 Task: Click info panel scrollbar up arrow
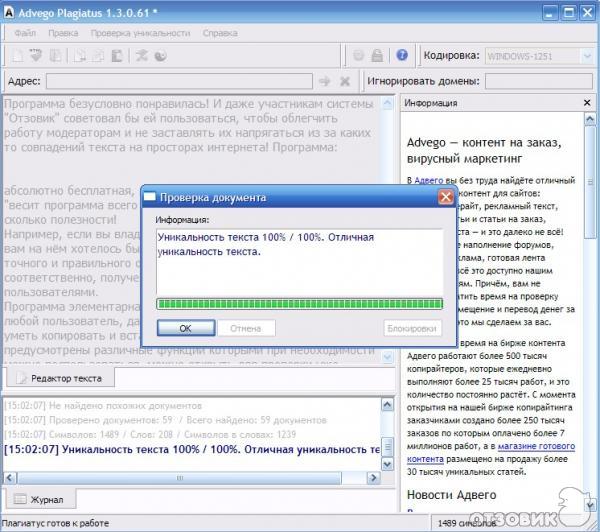(590, 119)
